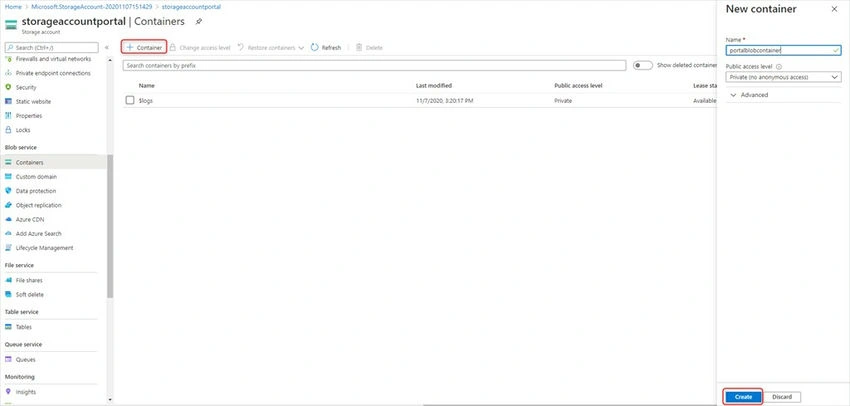
Task: Click the sidebar Search (Ctrl+/) field
Action: pos(51,48)
